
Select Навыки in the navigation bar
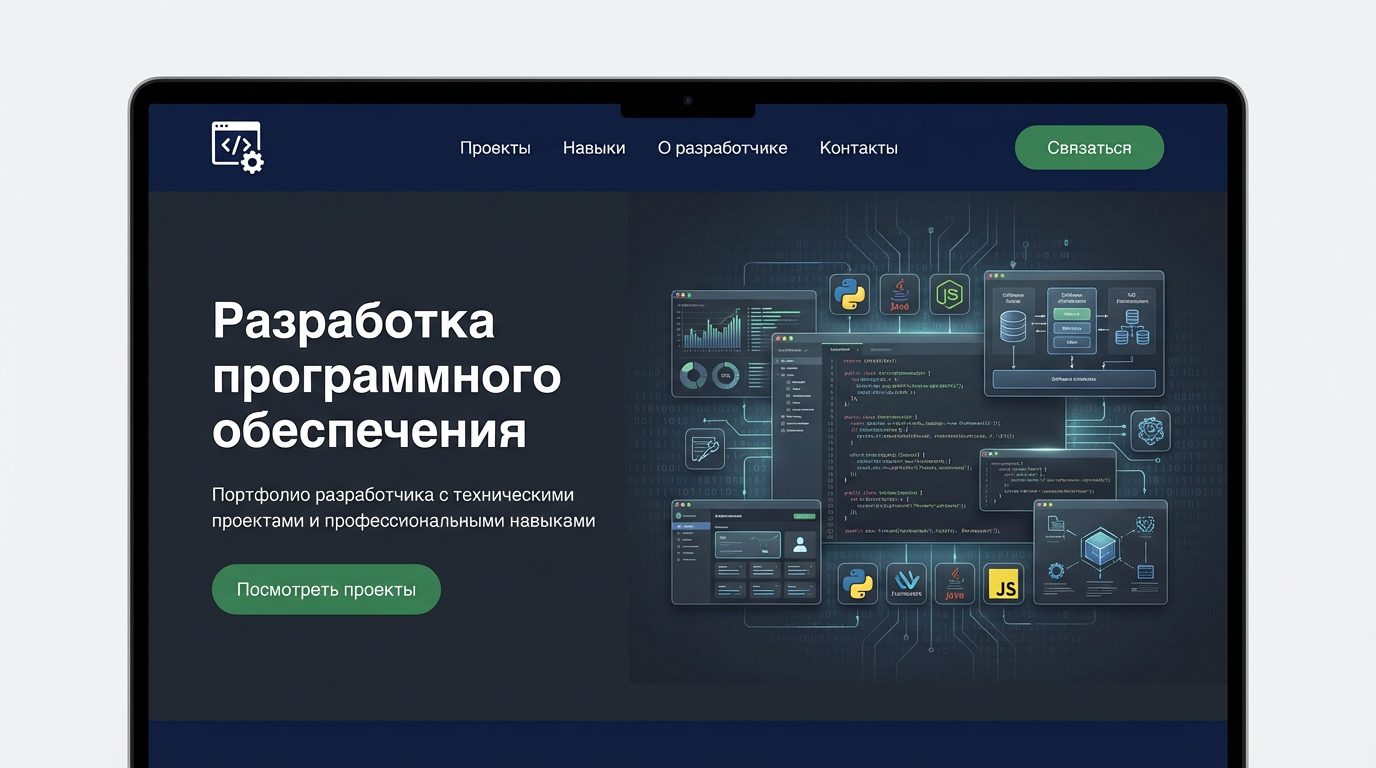594,147
